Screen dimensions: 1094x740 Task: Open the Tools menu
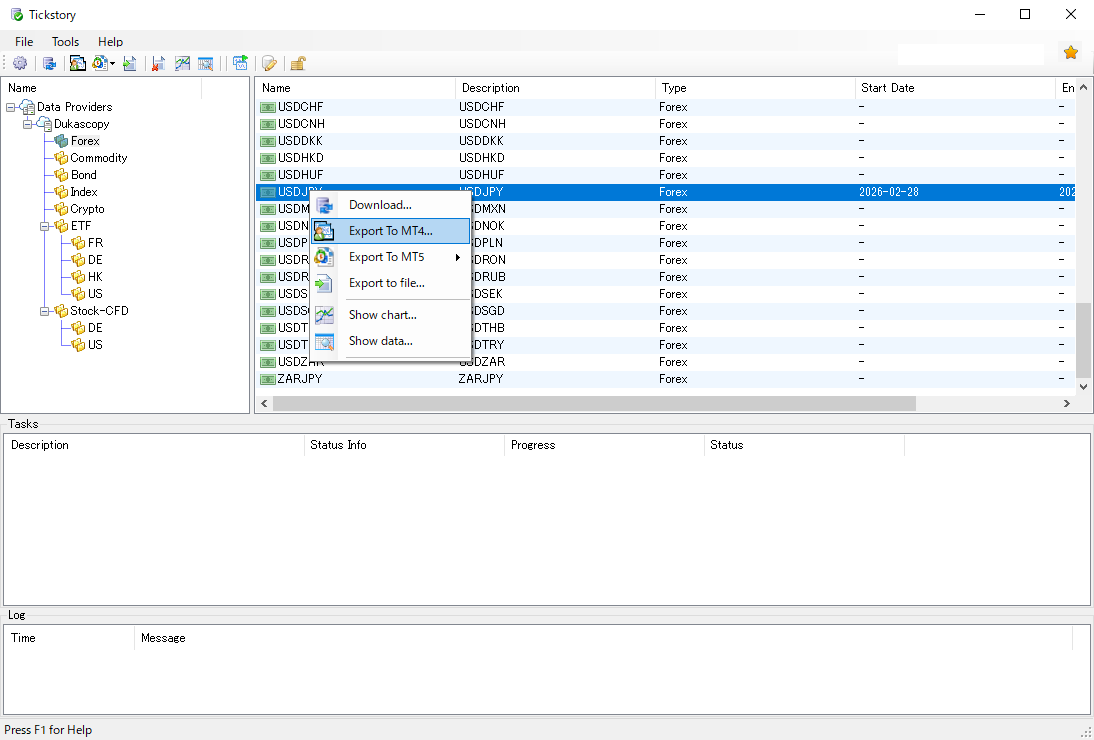tap(66, 42)
